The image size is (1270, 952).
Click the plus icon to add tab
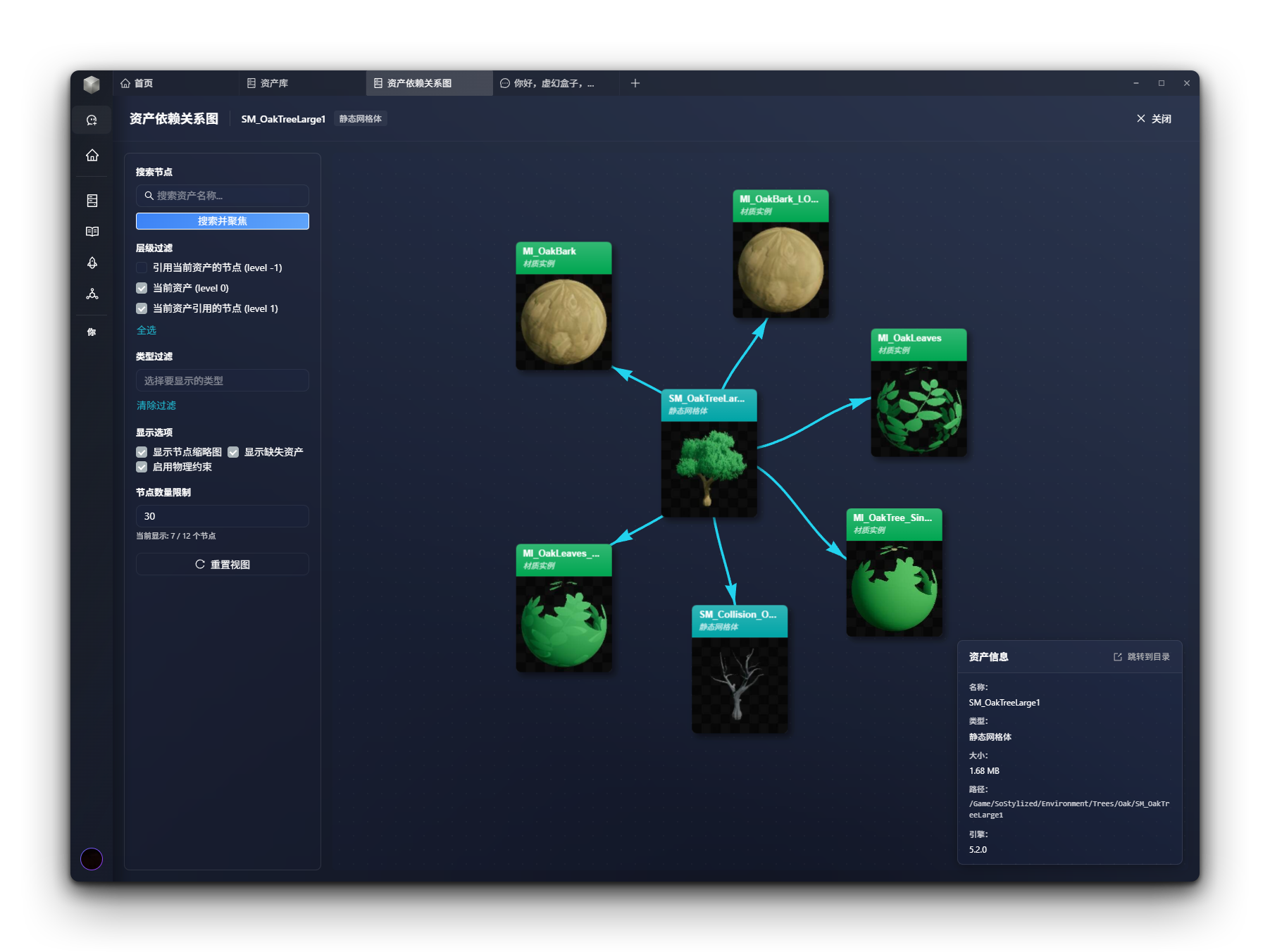coord(635,83)
